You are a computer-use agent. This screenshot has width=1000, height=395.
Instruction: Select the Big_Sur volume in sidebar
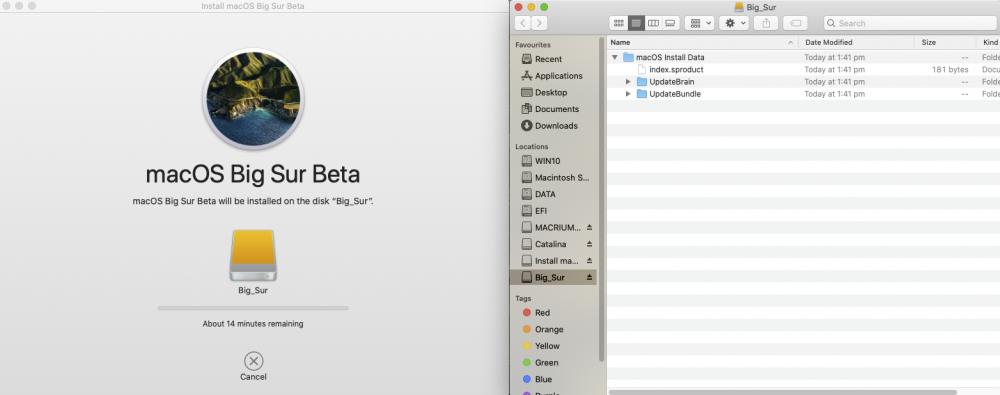553,277
